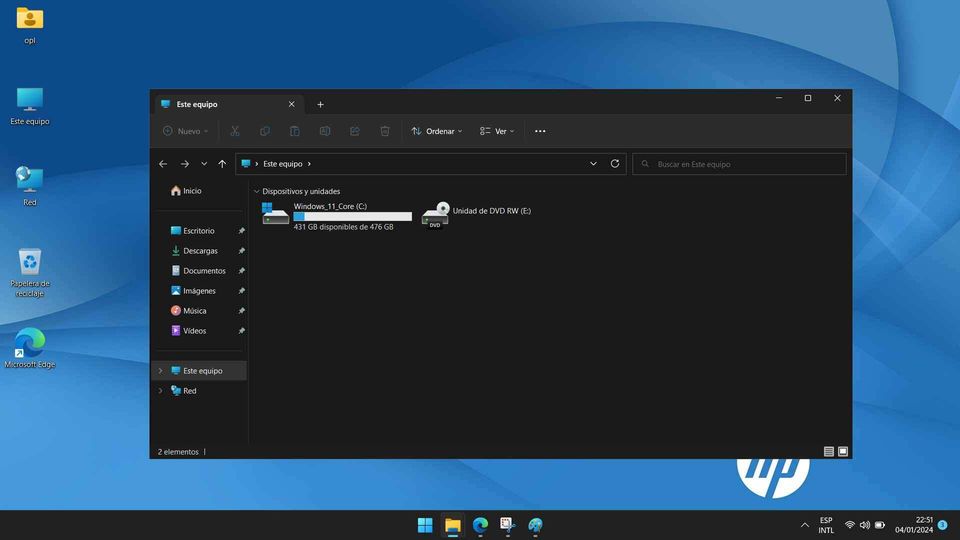Viewport: 960px width, 540px height.
Task: Switch to details view in status bar
Action: (828, 452)
